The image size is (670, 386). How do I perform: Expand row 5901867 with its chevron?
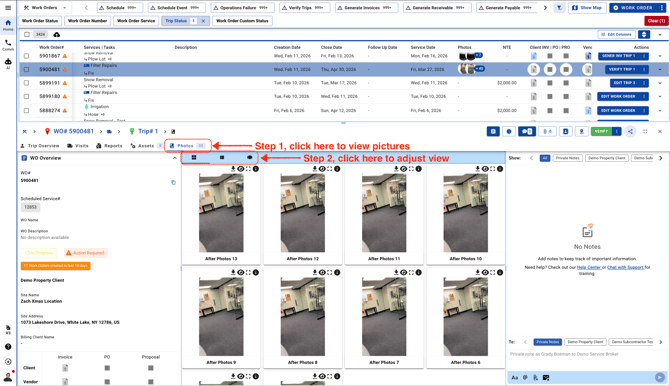tap(660, 56)
